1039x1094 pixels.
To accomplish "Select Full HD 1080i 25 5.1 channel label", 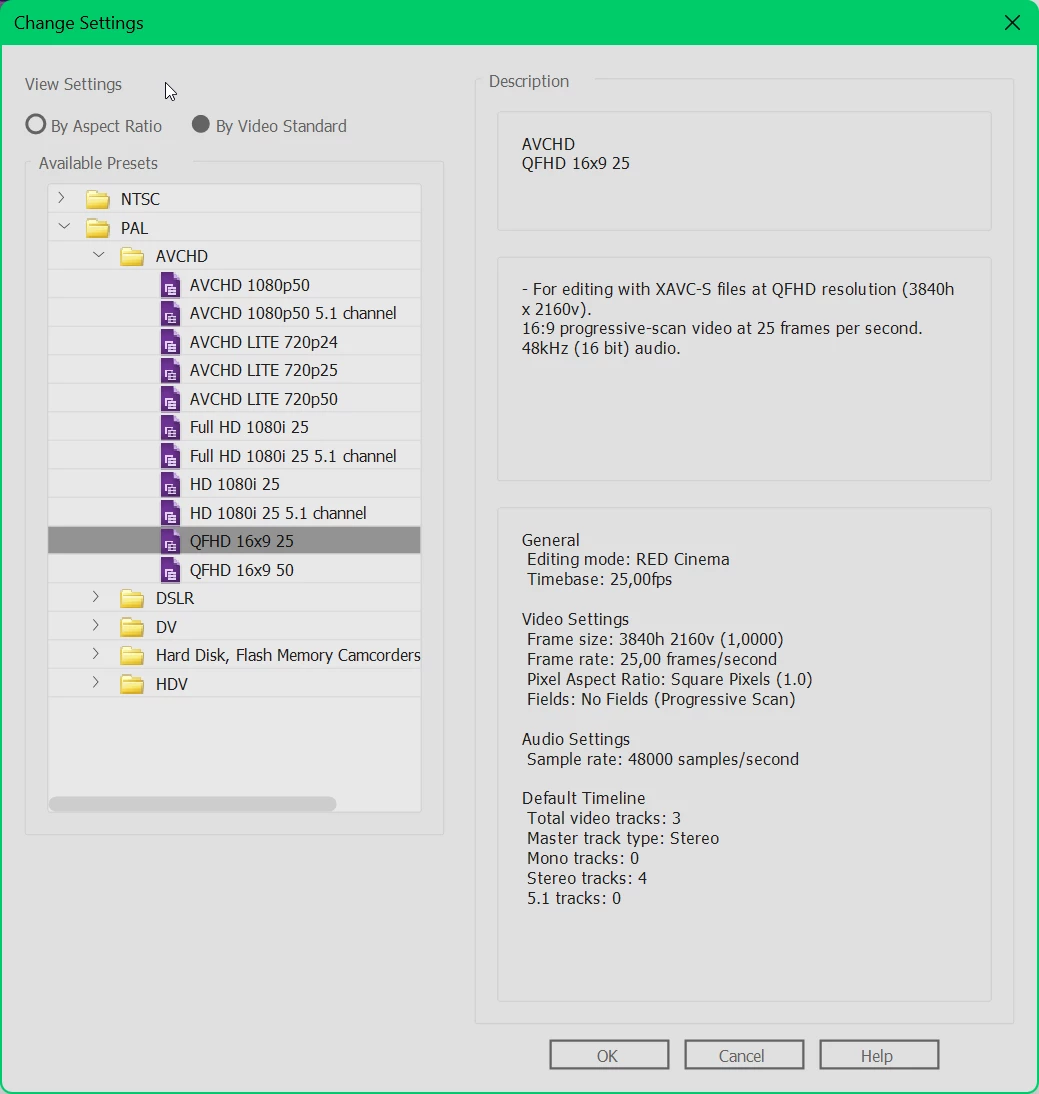I will tap(293, 456).
